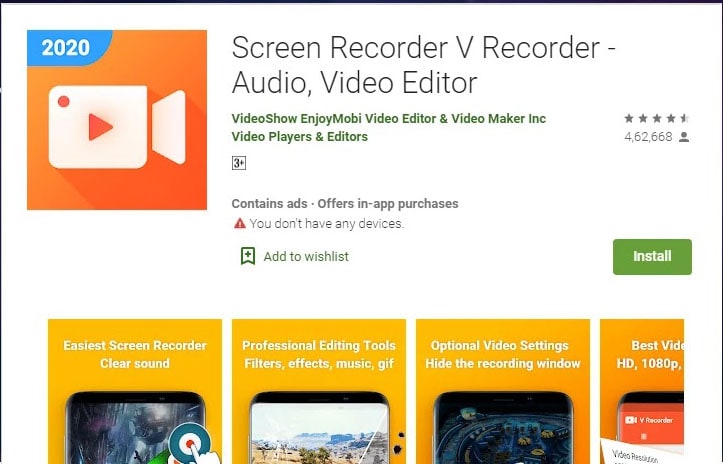
Task: Click the wishlist bookmark icon
Action: [x=248, y=256]
